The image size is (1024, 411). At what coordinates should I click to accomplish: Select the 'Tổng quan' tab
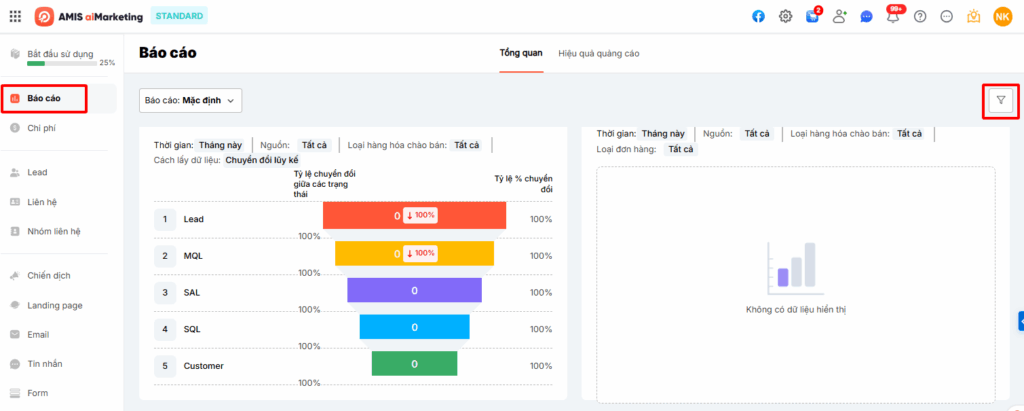coord(521,52)
